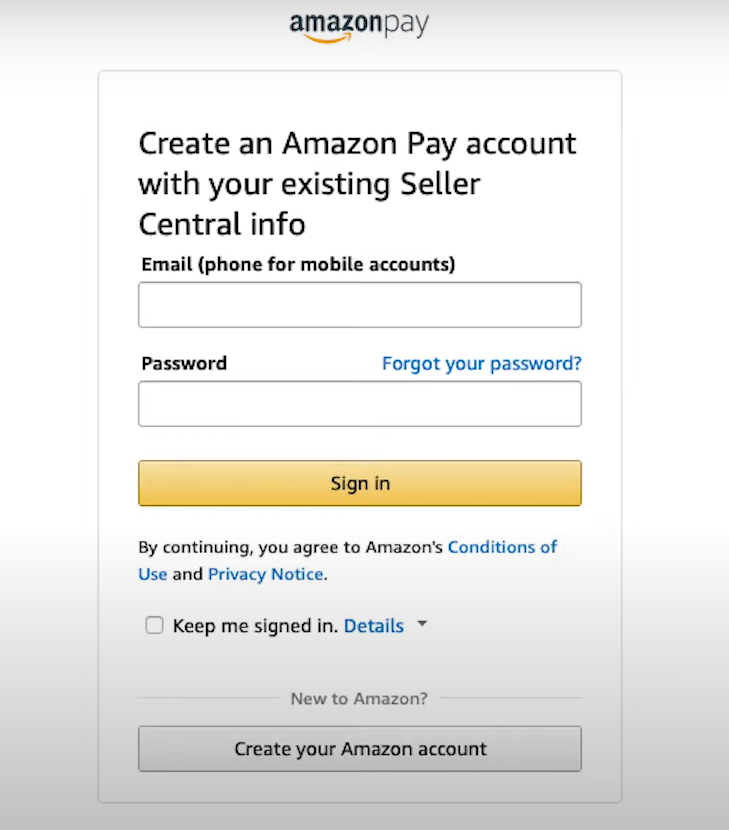The image size is (729, 830).
Task: Click Create your Amazon account button
Action: 360,748
